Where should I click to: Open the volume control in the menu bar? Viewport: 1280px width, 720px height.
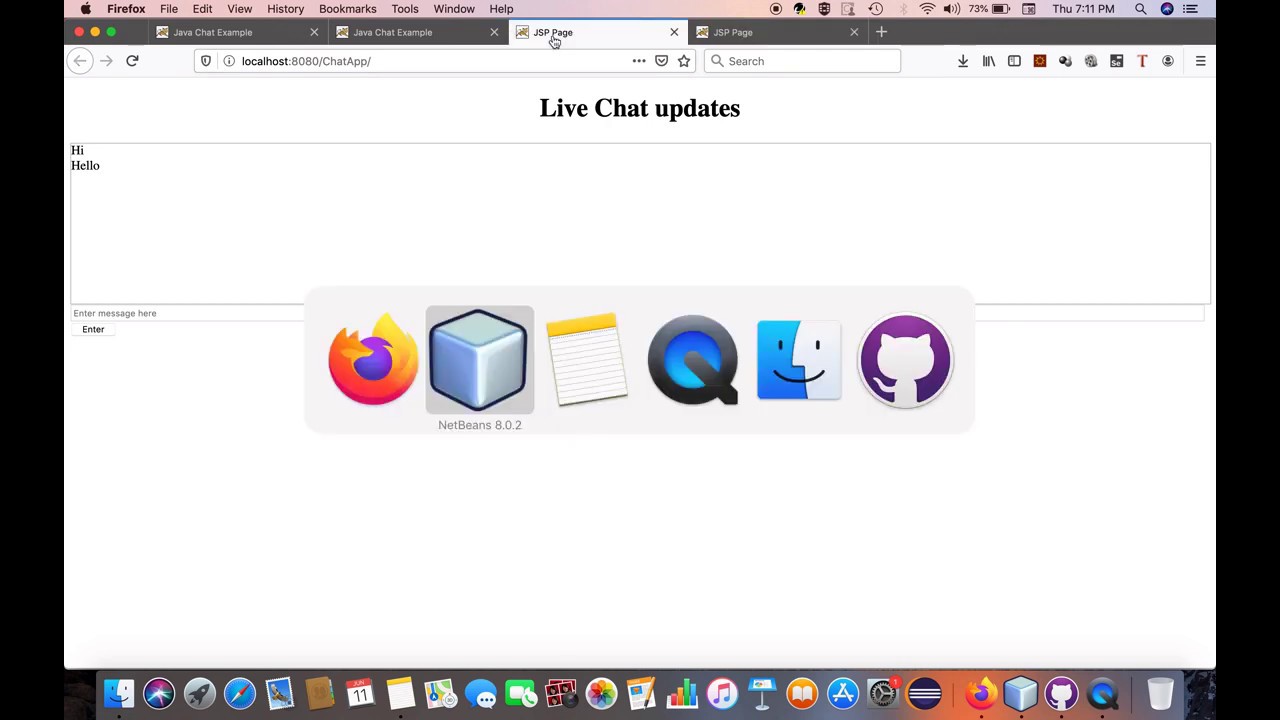pos(952,9)
